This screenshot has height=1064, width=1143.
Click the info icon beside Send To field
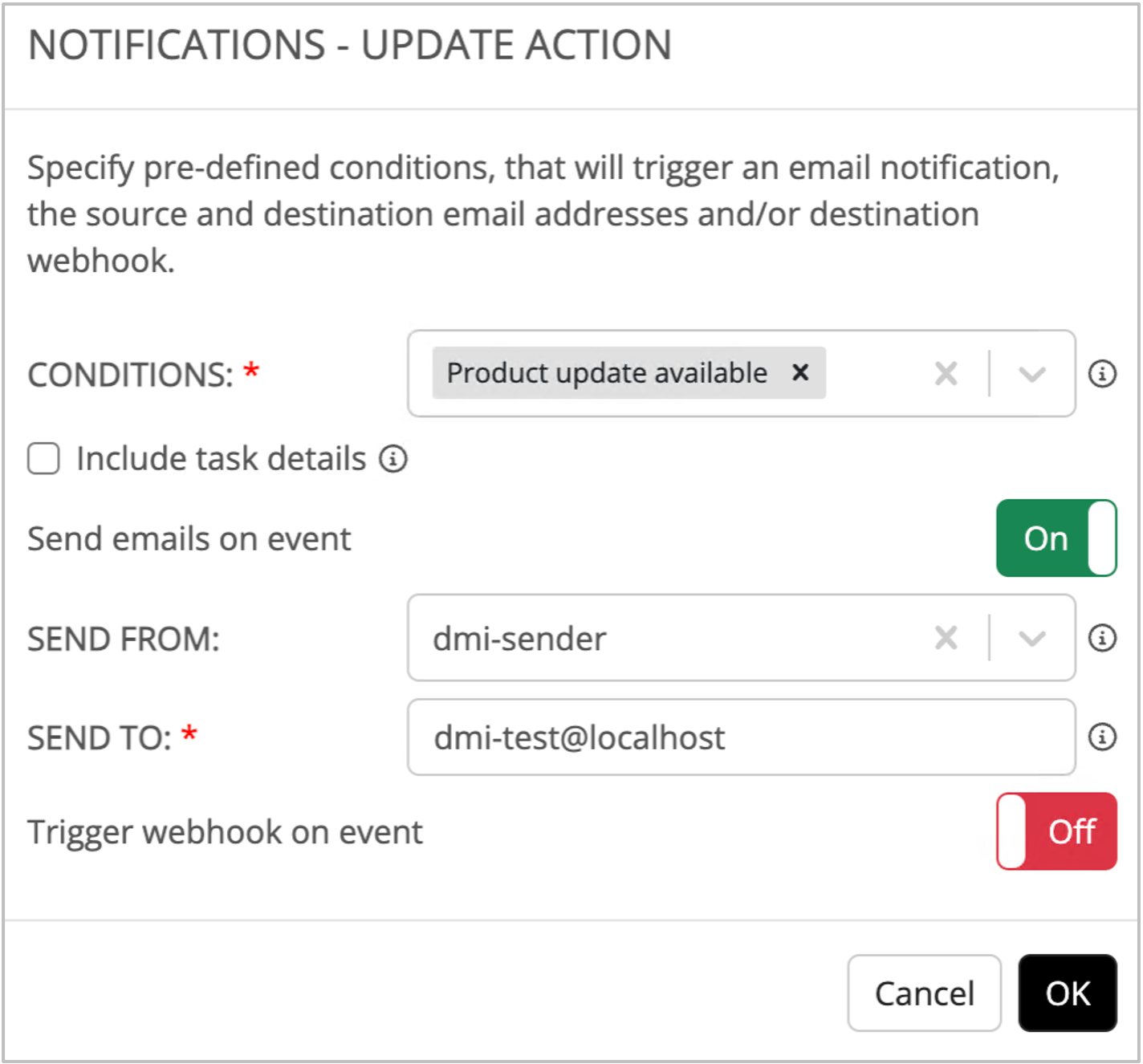pos(1101,737)
